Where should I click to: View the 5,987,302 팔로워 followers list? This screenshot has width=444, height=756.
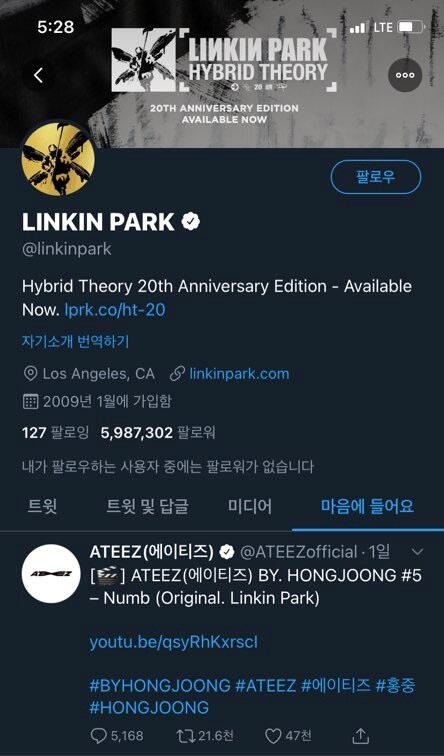(x=158, y=432)
